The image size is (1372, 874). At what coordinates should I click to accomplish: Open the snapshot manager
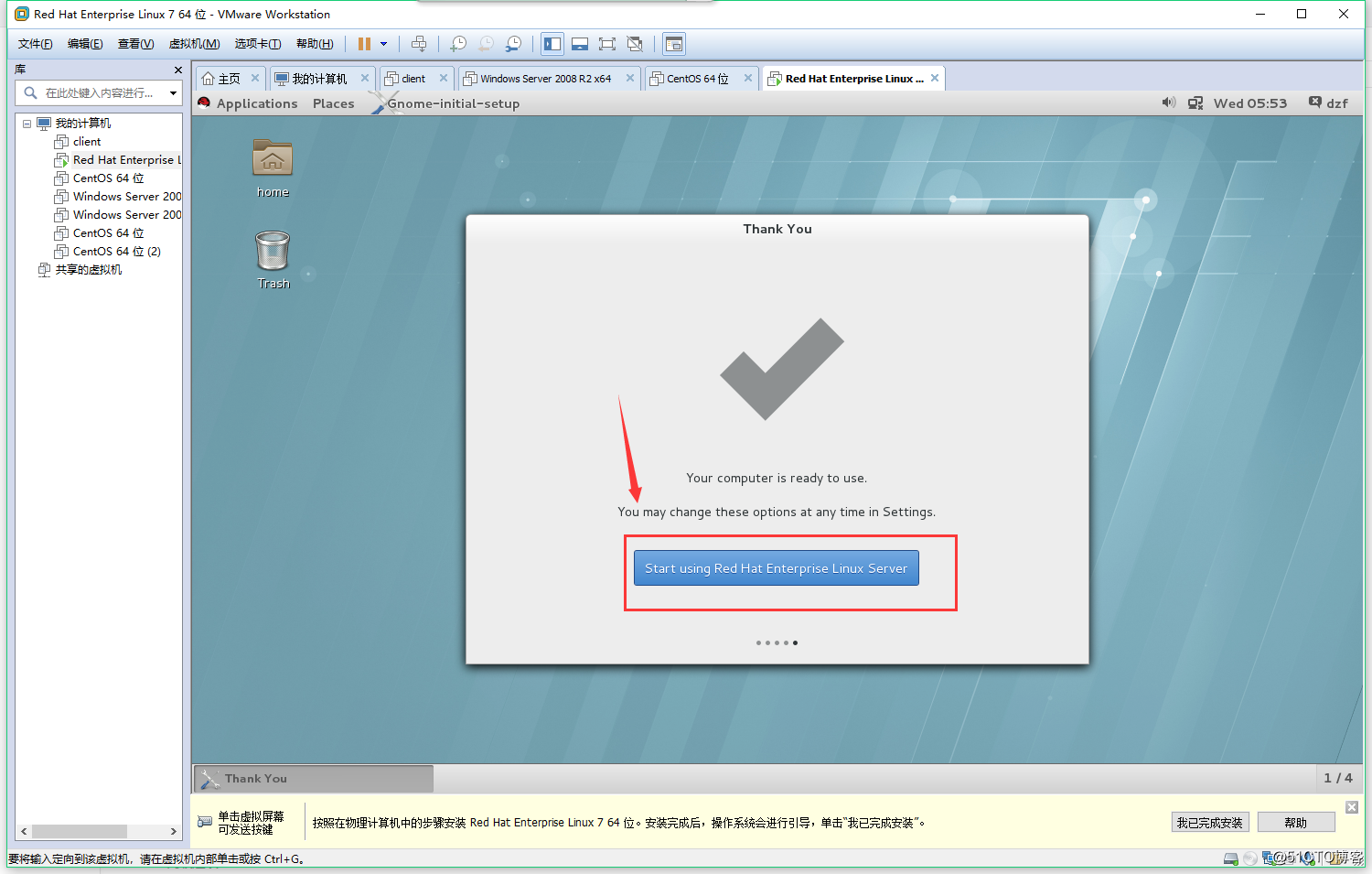pos(513,44)
